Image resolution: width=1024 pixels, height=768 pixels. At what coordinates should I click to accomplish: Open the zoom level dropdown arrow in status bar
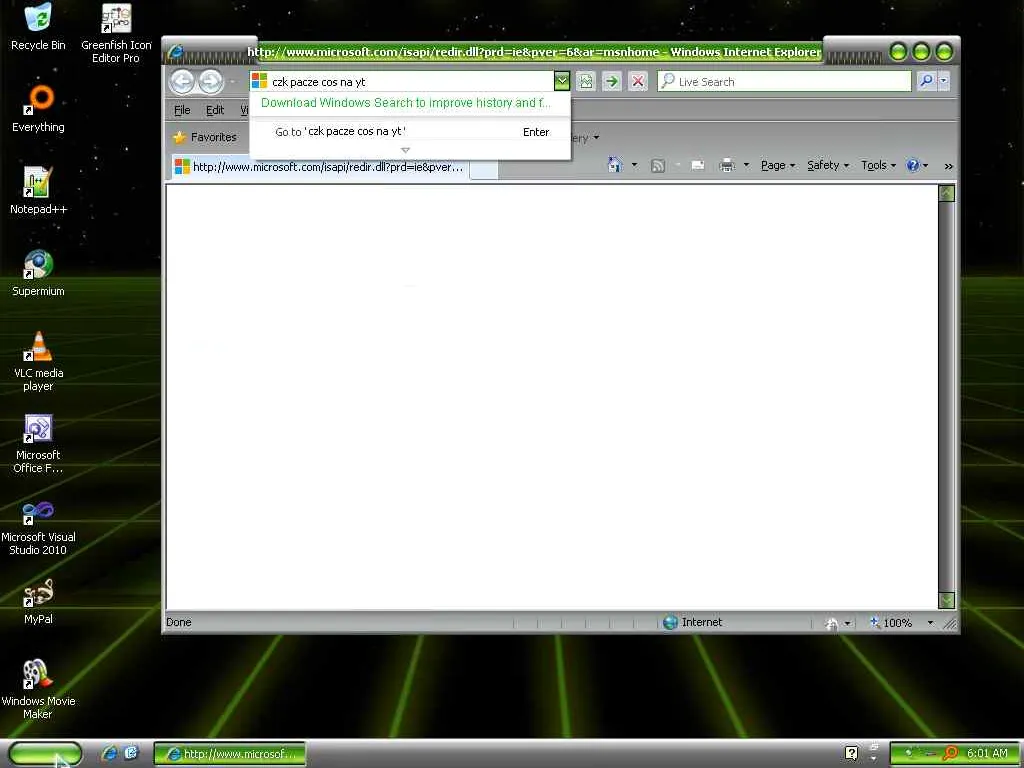tap(931, 623)
